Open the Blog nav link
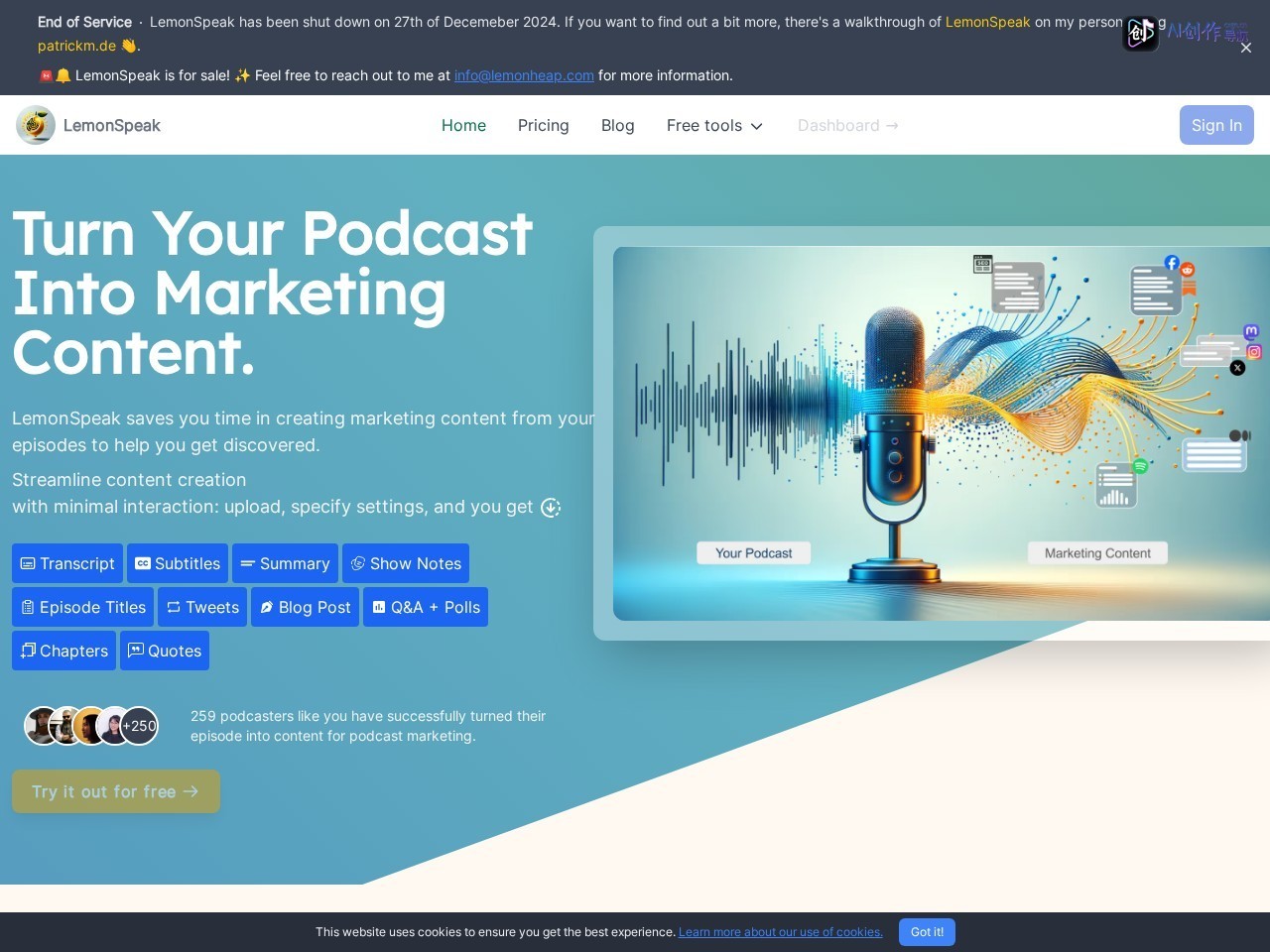Viewport: 1270px width, 952px height. pyautogui.click(x=617, y=125)
